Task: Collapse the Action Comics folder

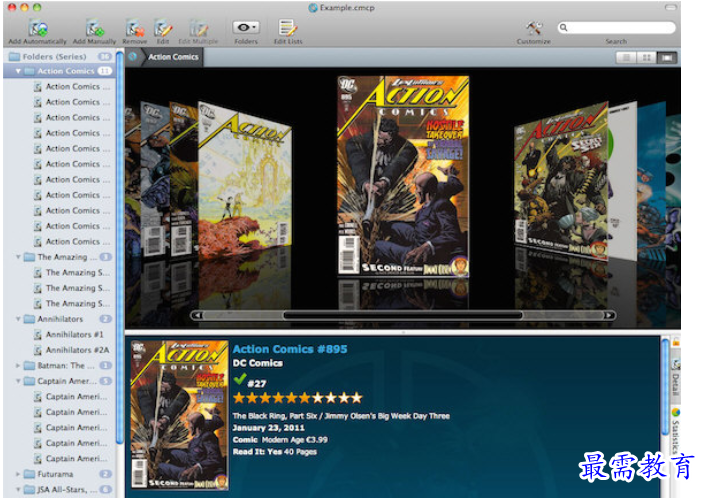Action: pos(18,71)
